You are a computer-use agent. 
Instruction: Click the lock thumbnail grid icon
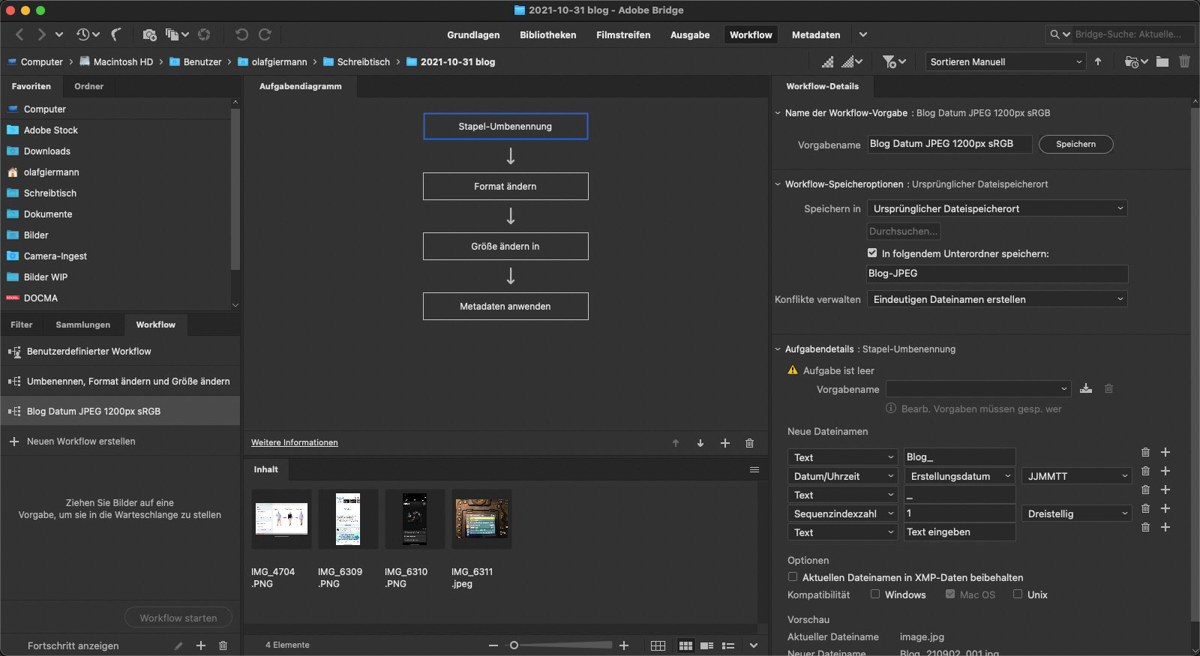tap(658, 646)
